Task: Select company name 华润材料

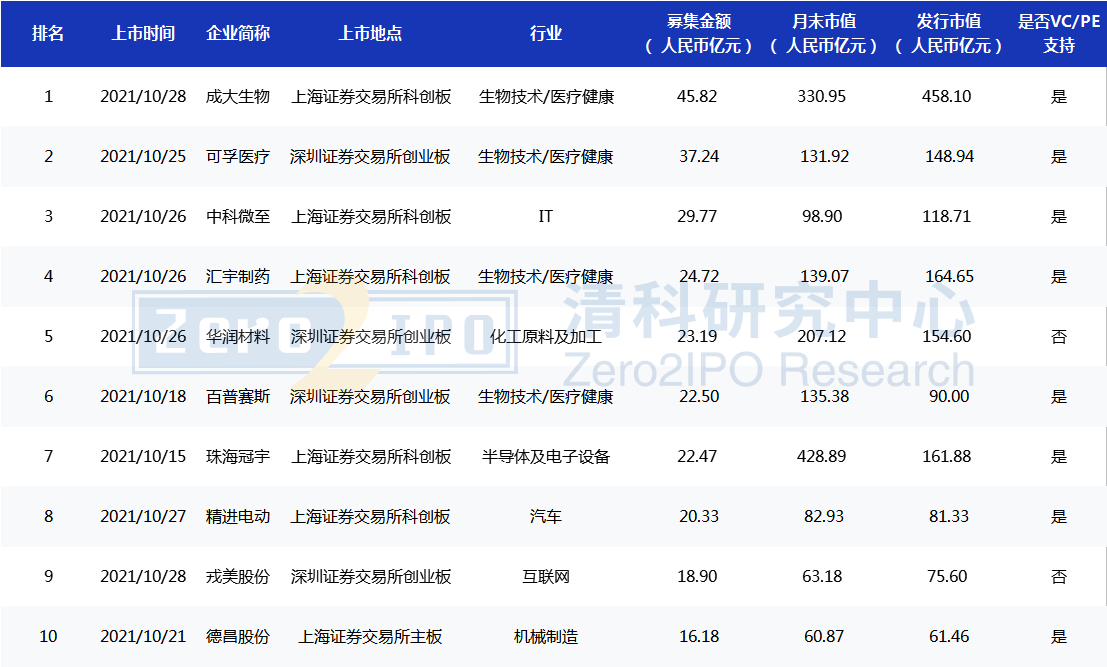Action: click(238, 337)
